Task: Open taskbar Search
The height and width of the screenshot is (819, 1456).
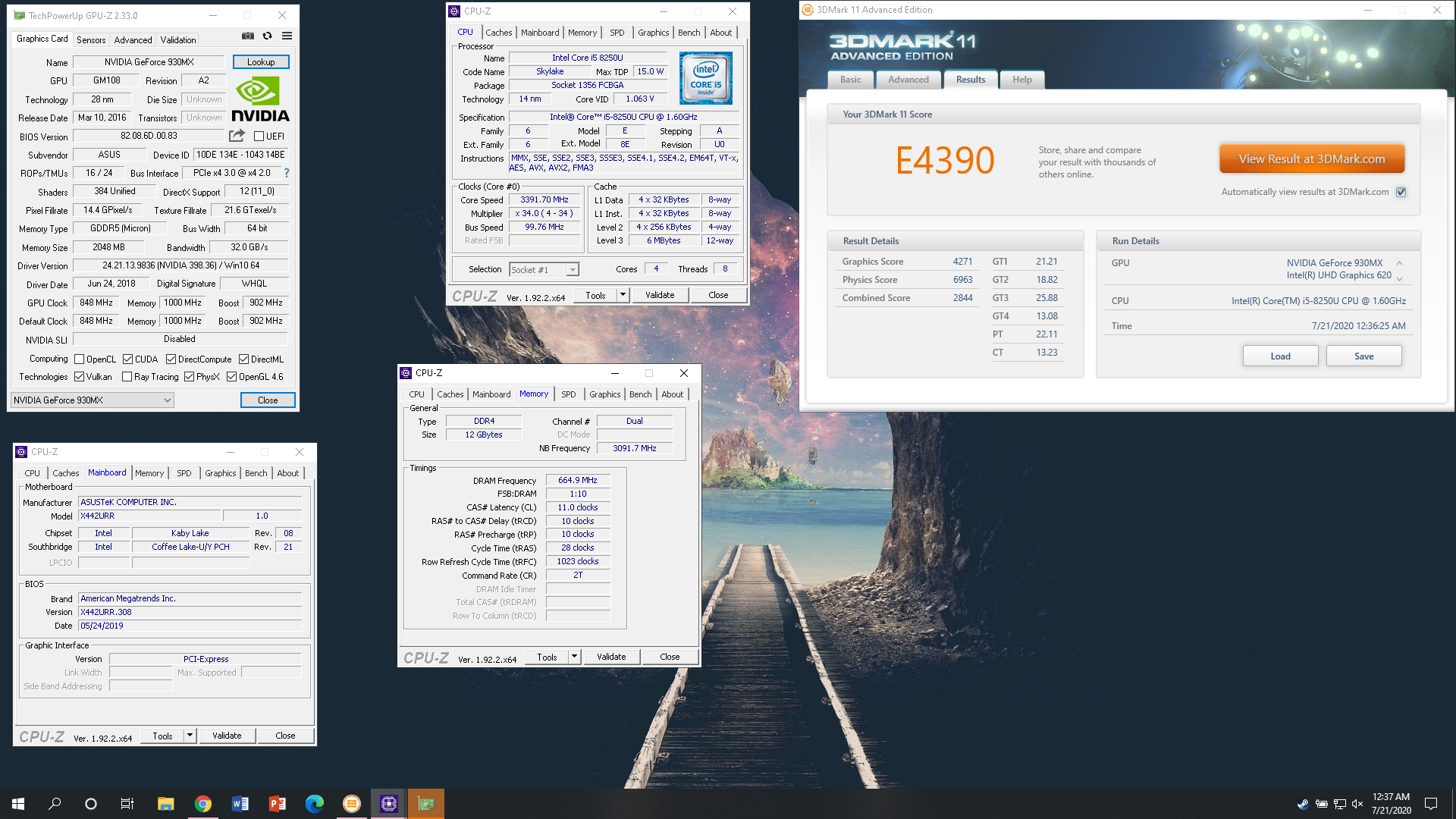Action: point(55,804)
